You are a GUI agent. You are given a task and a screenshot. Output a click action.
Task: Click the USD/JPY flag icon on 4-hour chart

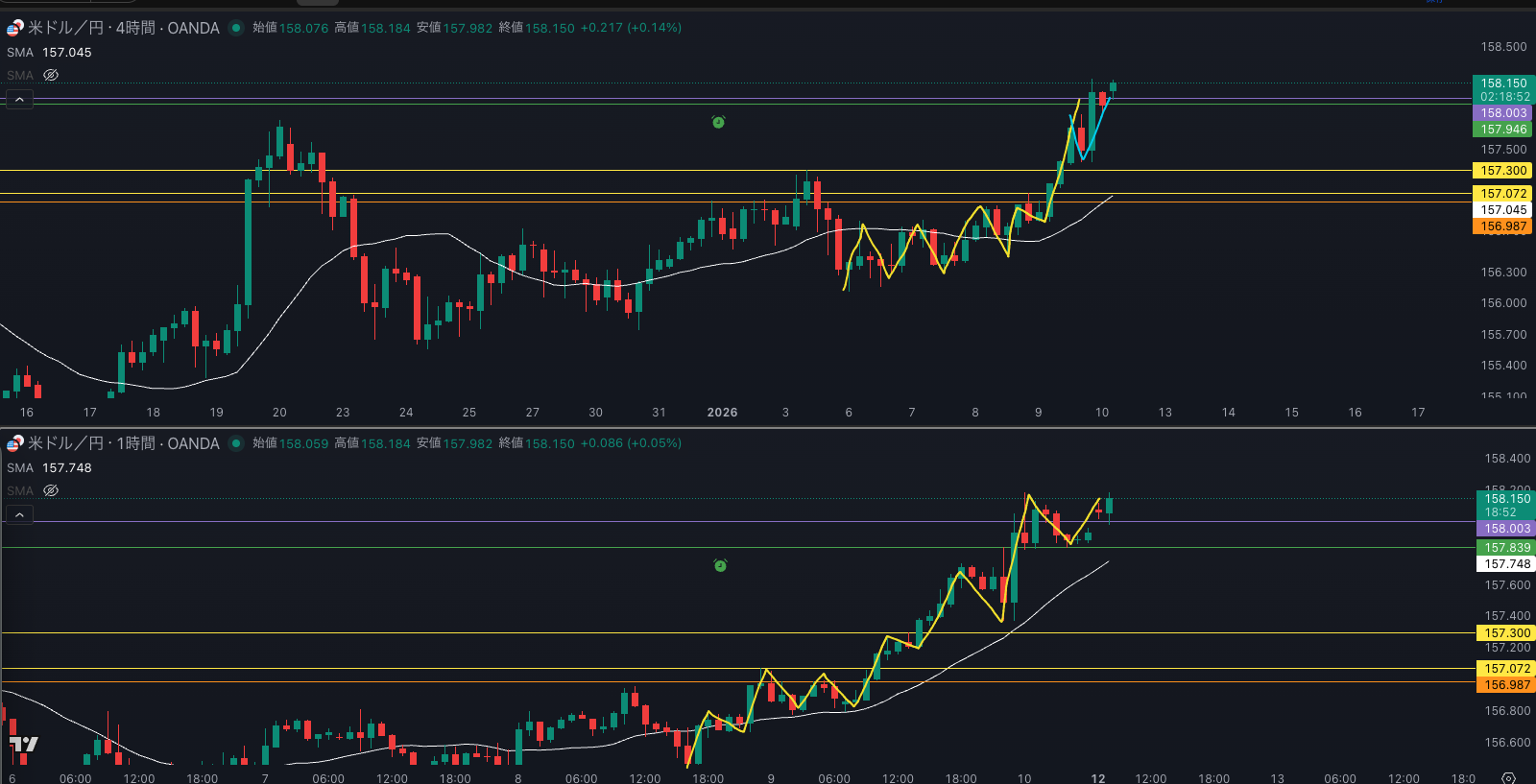15,28
